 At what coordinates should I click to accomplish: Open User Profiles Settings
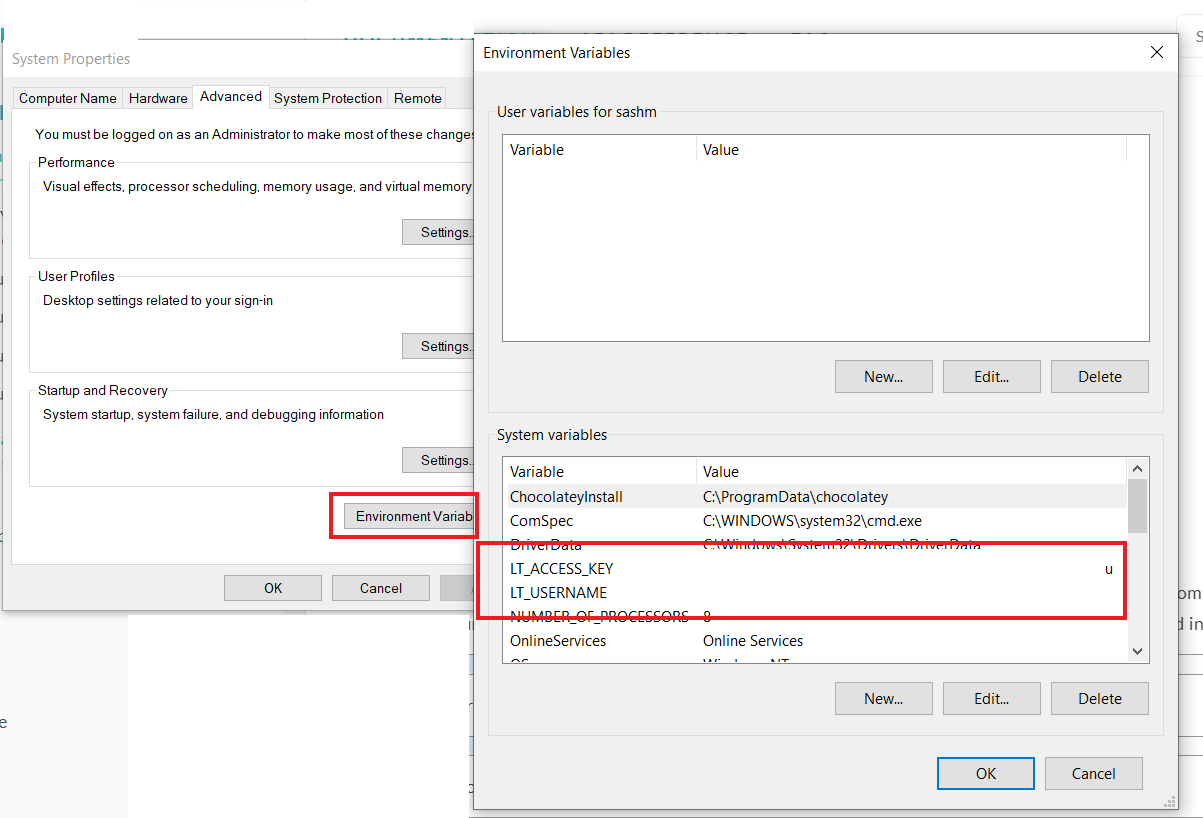pos(440,346)
